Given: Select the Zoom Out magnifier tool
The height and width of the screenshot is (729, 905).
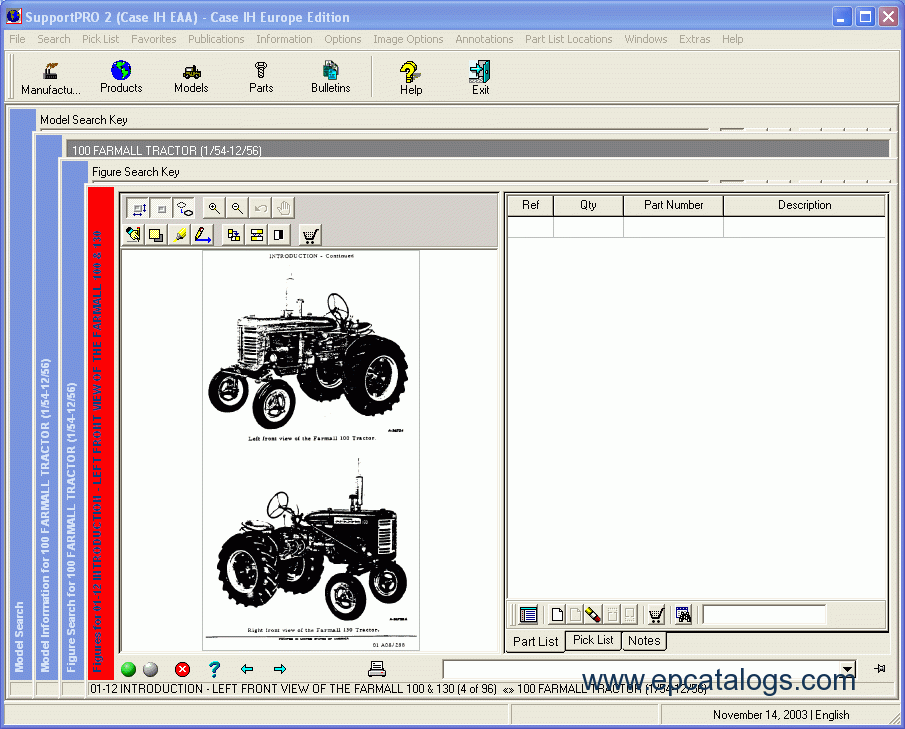Looking at the screenshot, I should (237, 208).
